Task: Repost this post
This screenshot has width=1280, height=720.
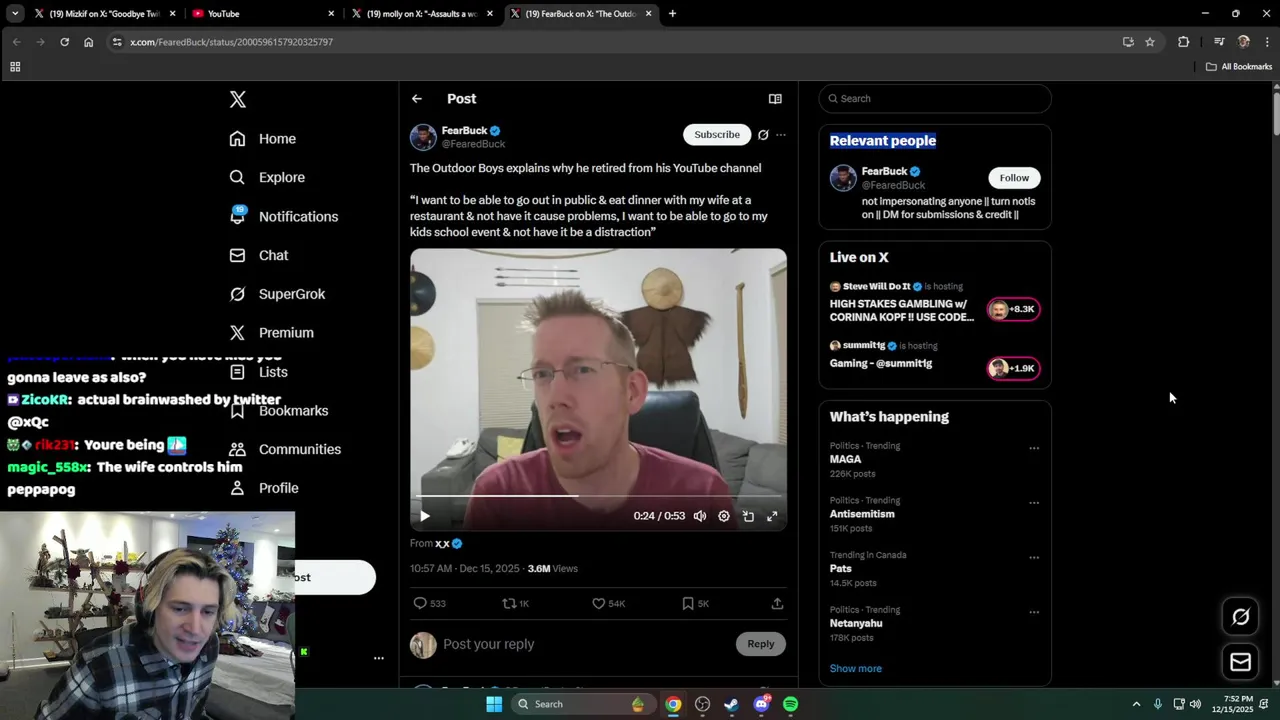Action: [509, 603]
